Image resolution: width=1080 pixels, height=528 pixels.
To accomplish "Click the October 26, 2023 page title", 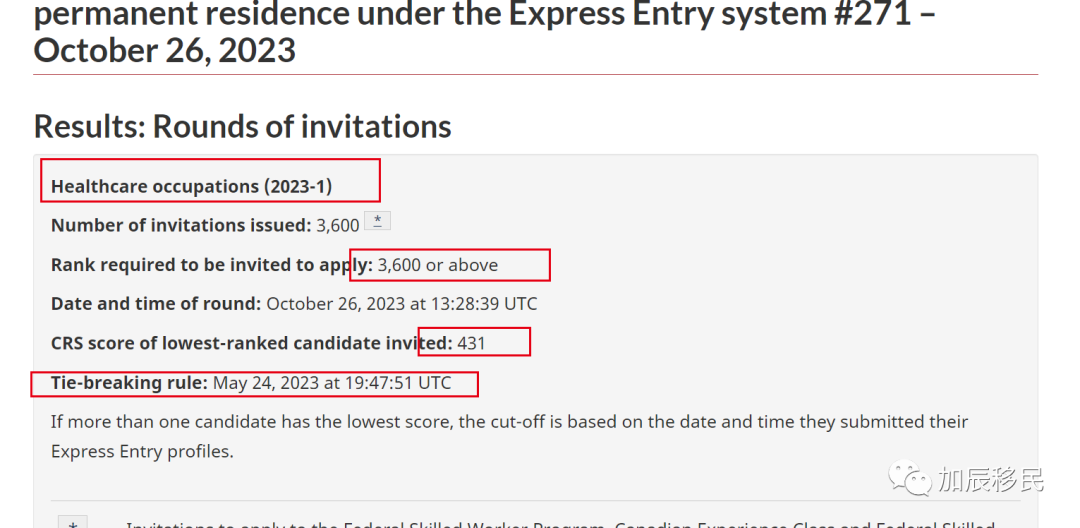I will 165,51.
